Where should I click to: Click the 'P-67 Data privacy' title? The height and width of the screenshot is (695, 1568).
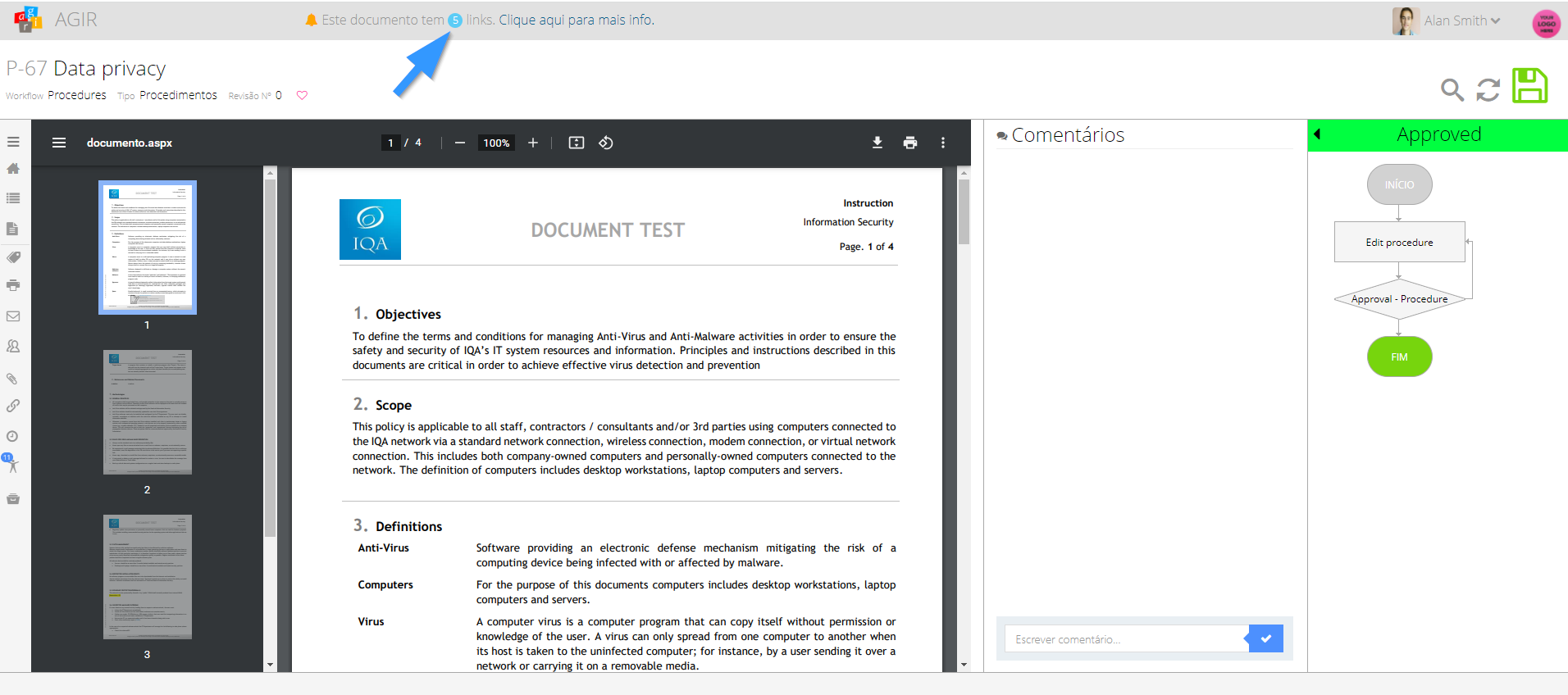[x=86, y=68]
